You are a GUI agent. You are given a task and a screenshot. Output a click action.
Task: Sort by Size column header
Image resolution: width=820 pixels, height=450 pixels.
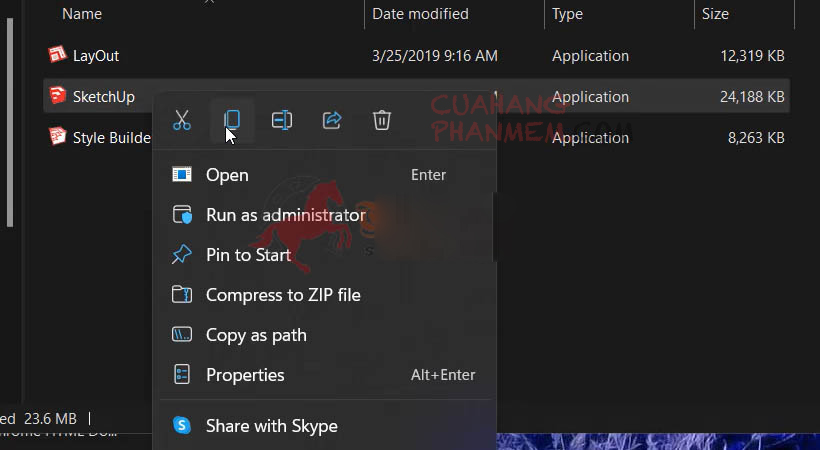click(715, 14)
